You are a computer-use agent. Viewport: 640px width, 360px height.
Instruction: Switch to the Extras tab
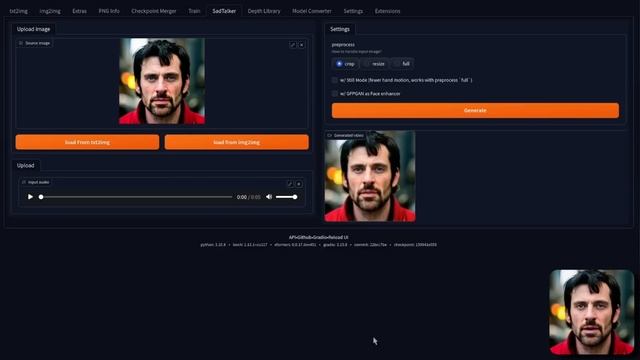pos(80,11)
